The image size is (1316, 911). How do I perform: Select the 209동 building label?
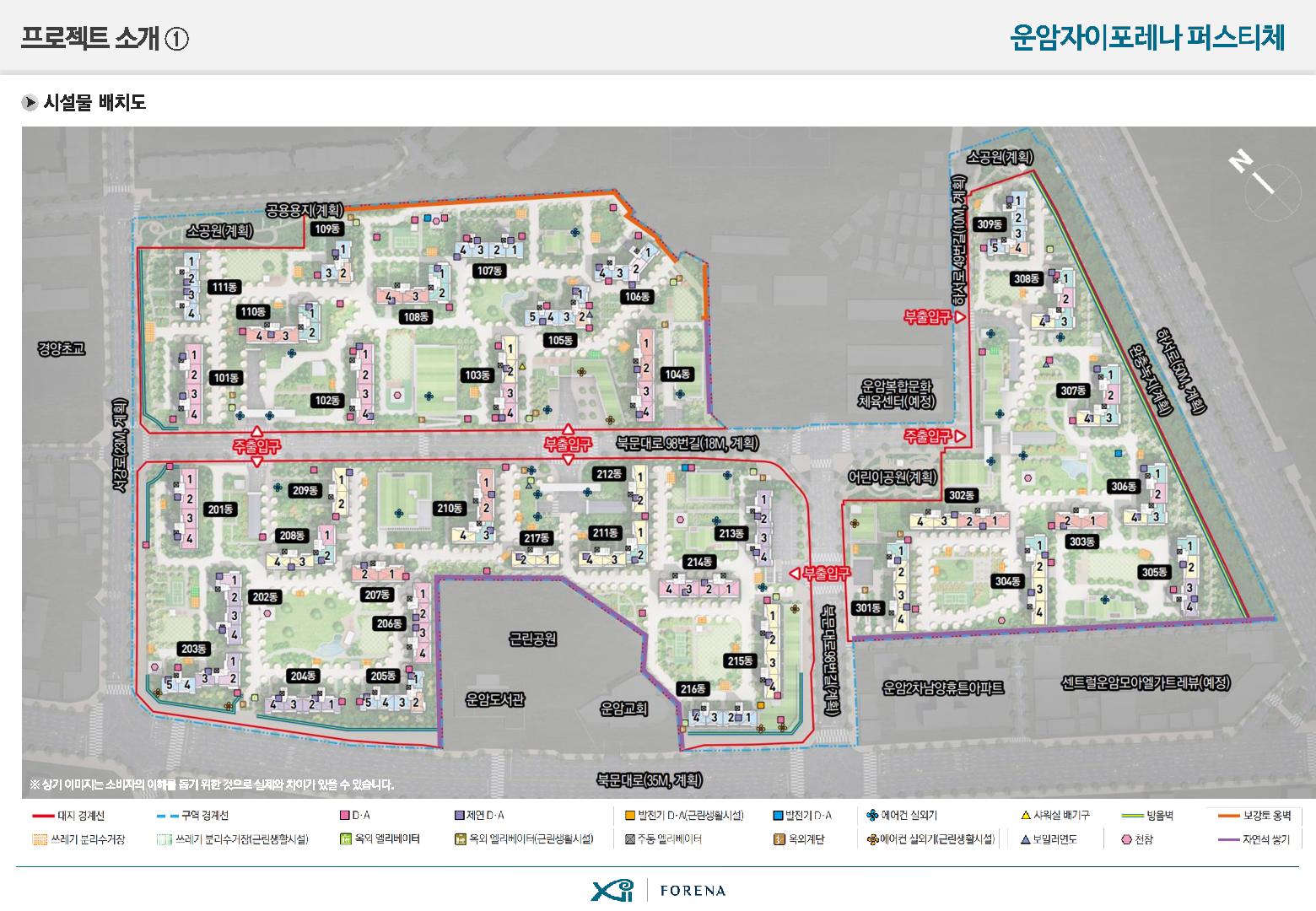305,491
